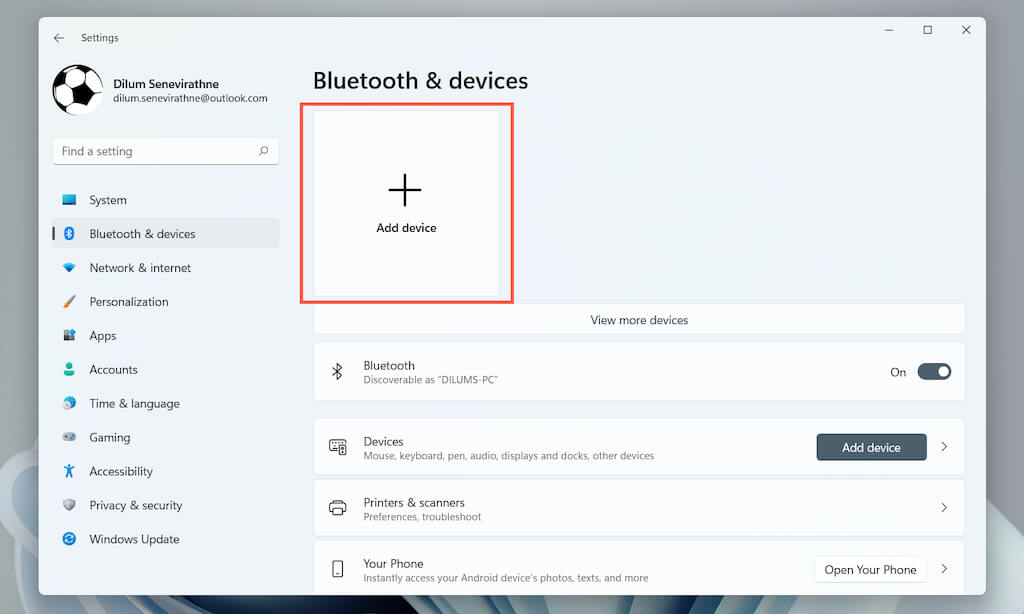Click the System monitor icon
This screenshot has height=614, width=1024.
click(69, 200)
